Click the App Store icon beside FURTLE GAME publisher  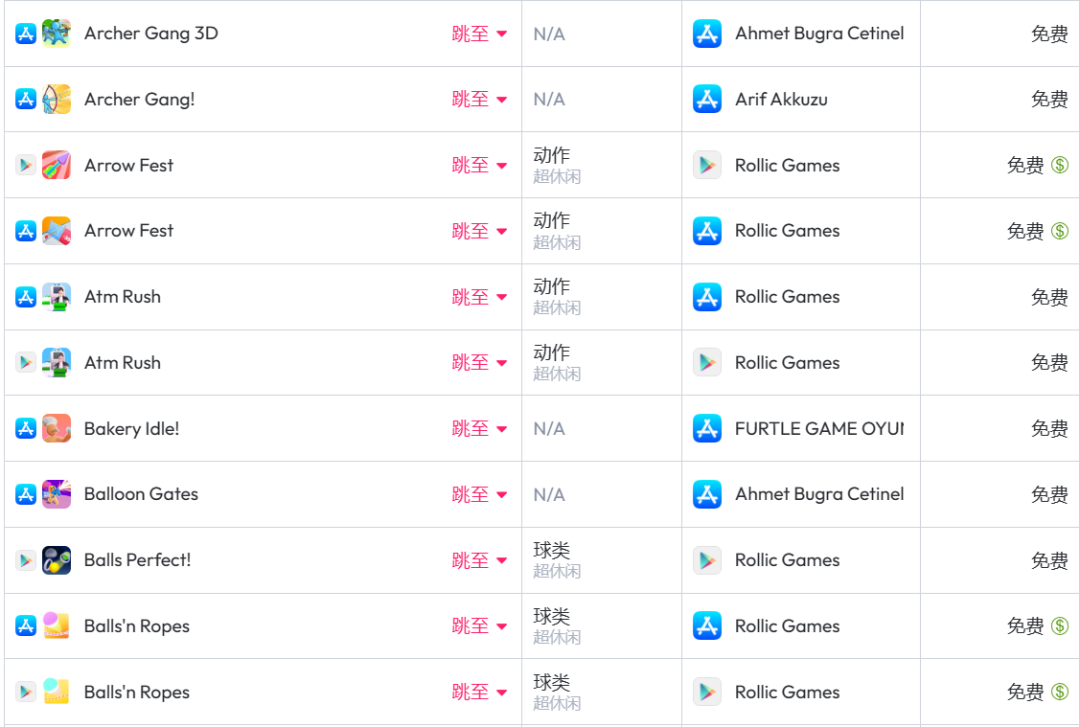(707, 428)
